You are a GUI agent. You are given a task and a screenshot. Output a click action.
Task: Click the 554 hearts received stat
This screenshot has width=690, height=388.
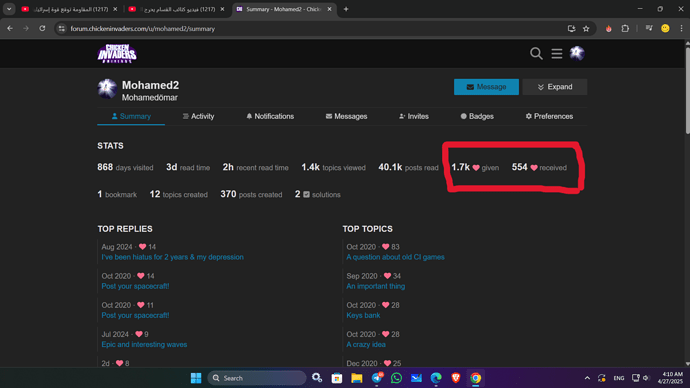(539, 168)
